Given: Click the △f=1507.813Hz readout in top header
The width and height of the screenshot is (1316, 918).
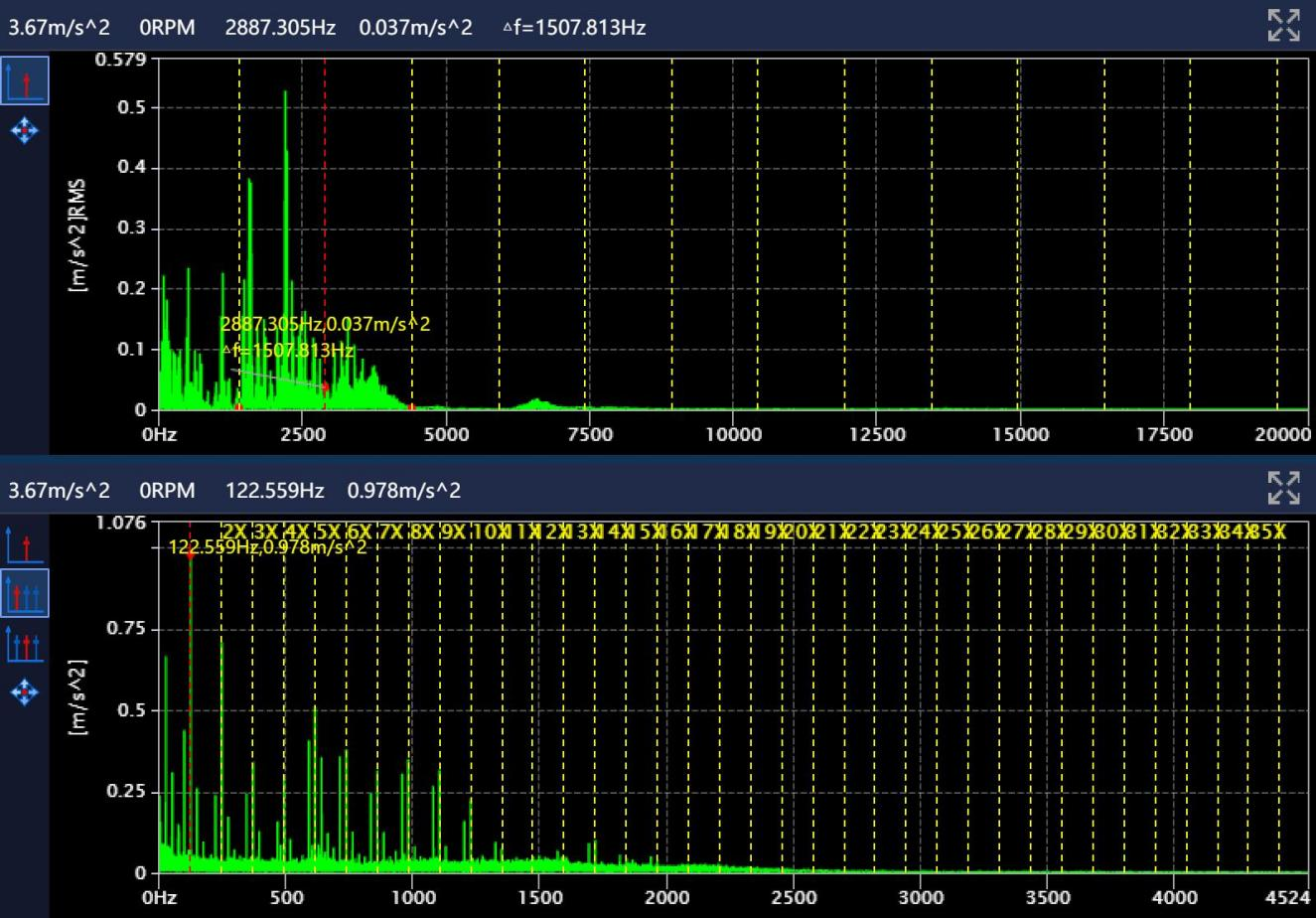Looking at the screenshot, I should tap(574, 27).
